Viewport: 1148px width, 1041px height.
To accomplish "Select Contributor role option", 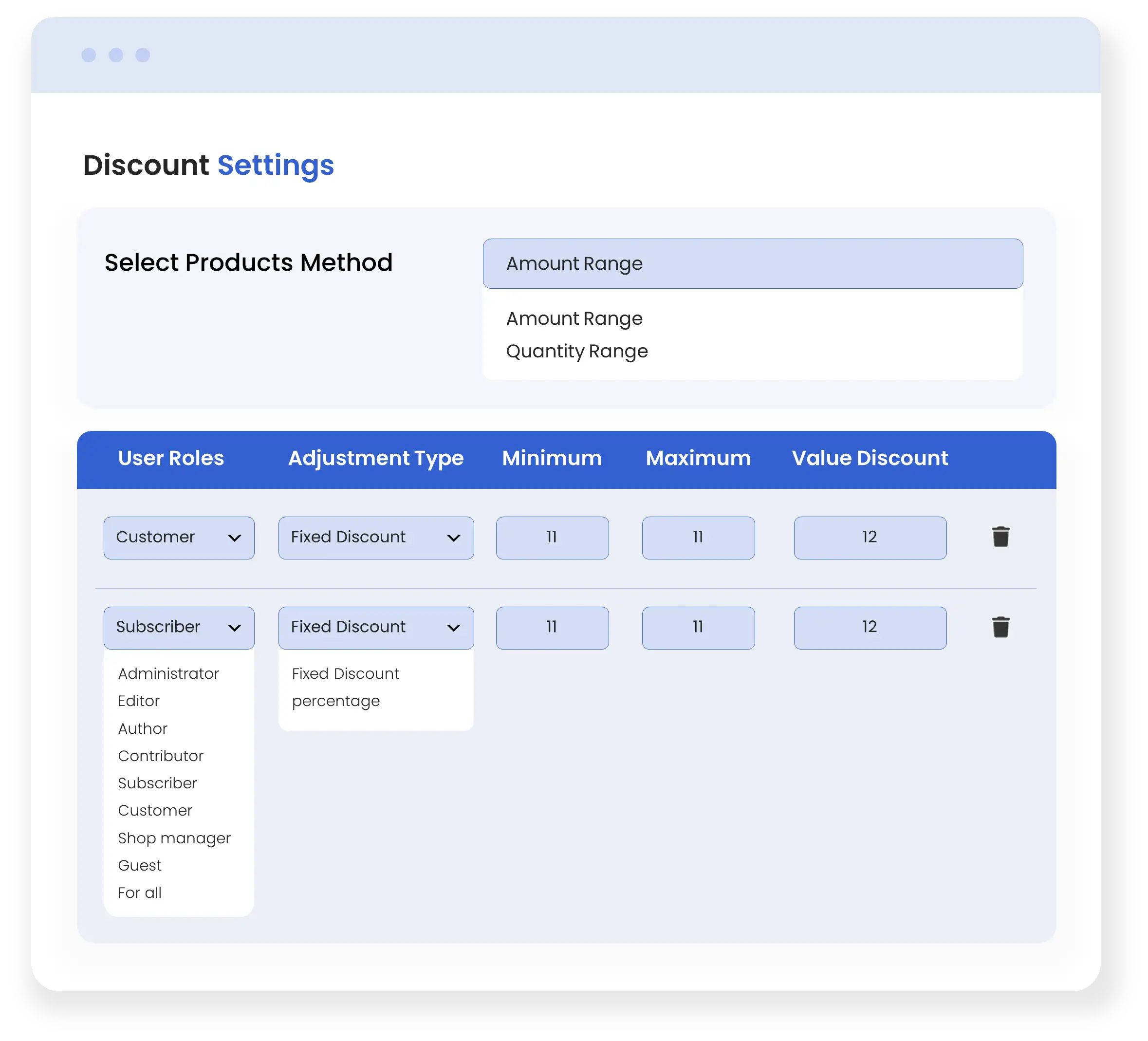I will coord(161,756).
